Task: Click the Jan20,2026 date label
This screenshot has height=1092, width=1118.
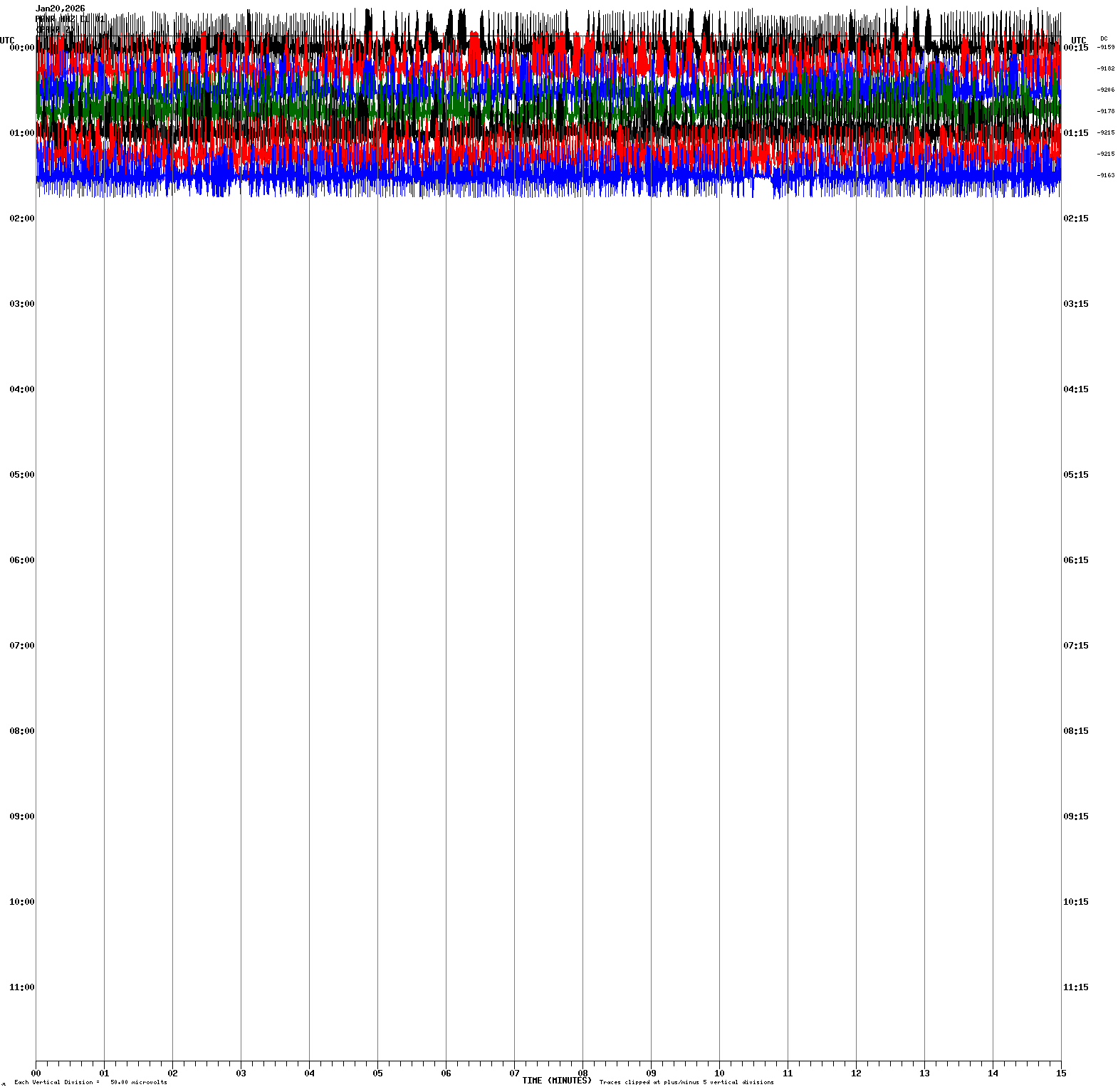Action: pos(61,9)
